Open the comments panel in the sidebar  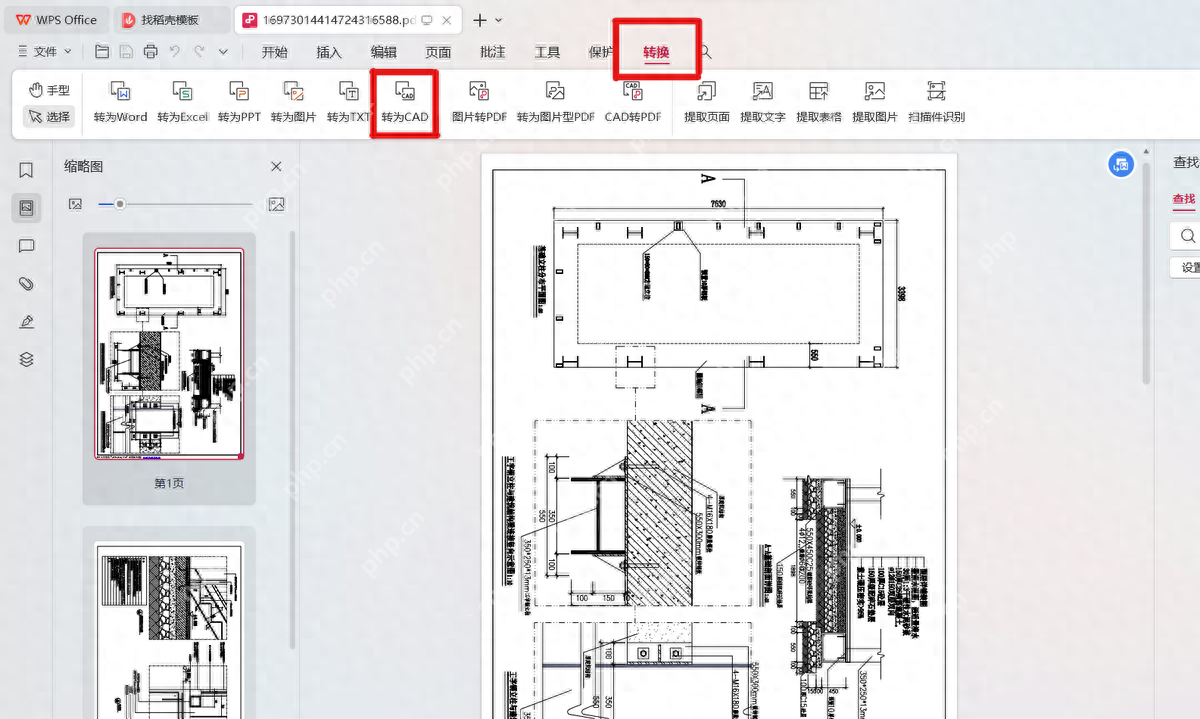coord(27,246)
